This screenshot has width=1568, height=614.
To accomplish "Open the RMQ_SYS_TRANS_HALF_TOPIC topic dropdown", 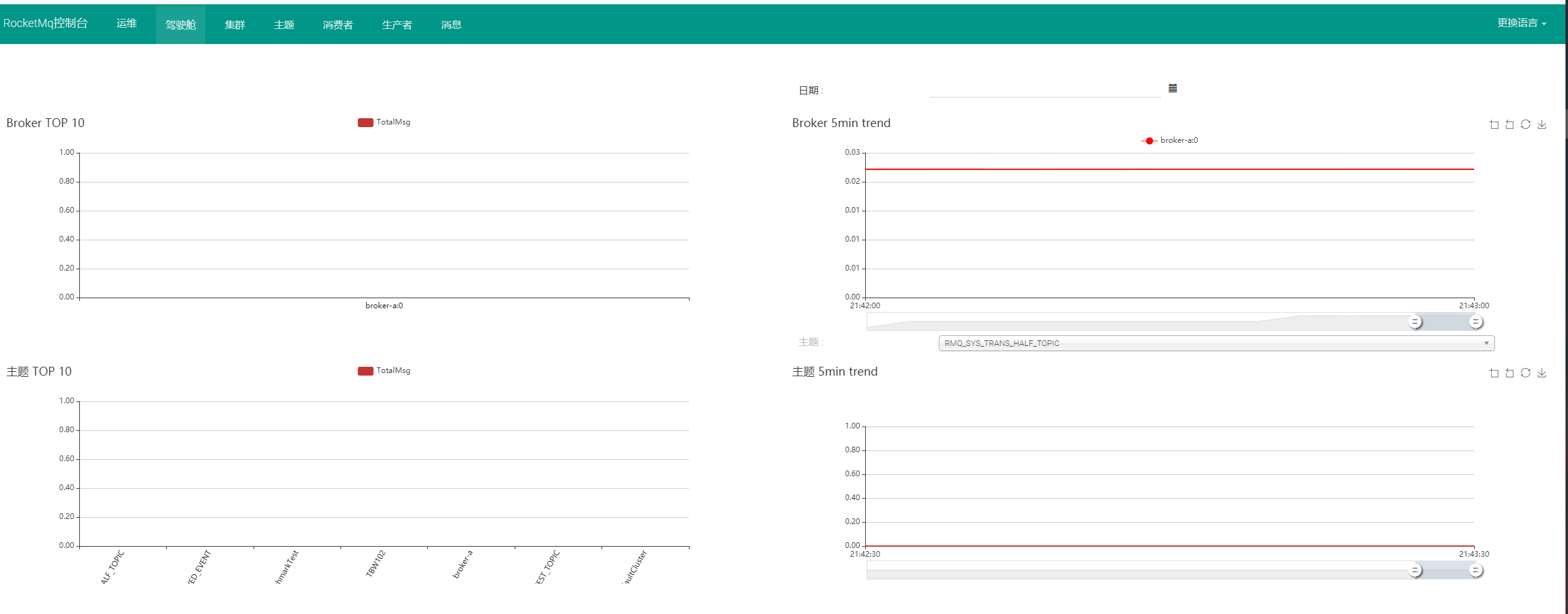I will click(1216, 343).
